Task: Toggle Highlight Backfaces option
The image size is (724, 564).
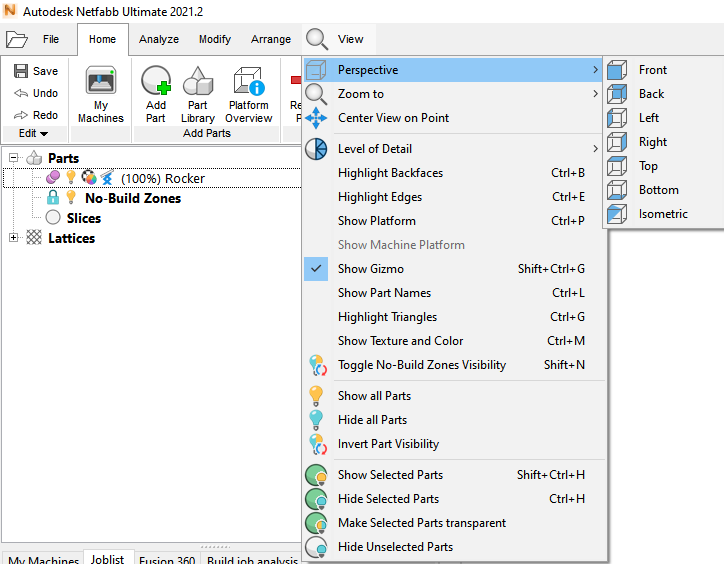Action: point(455,173)
